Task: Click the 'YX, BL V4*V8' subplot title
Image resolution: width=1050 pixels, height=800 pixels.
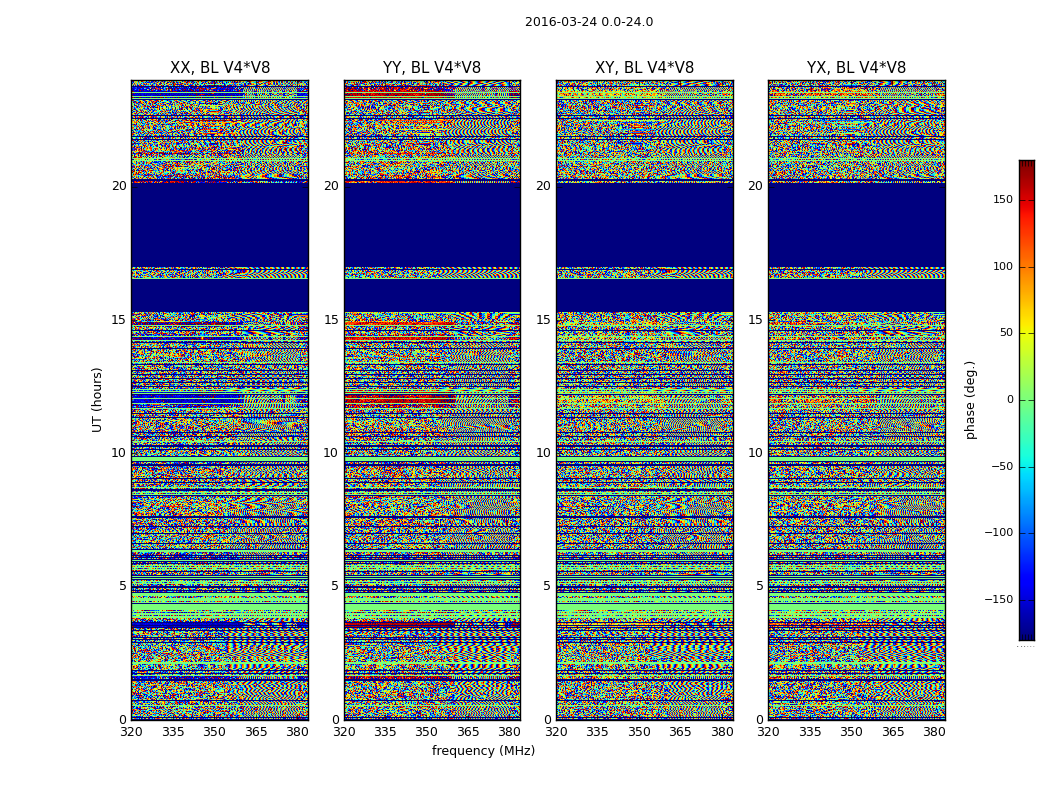Action: pyautogui.click(x=856, y=68)
